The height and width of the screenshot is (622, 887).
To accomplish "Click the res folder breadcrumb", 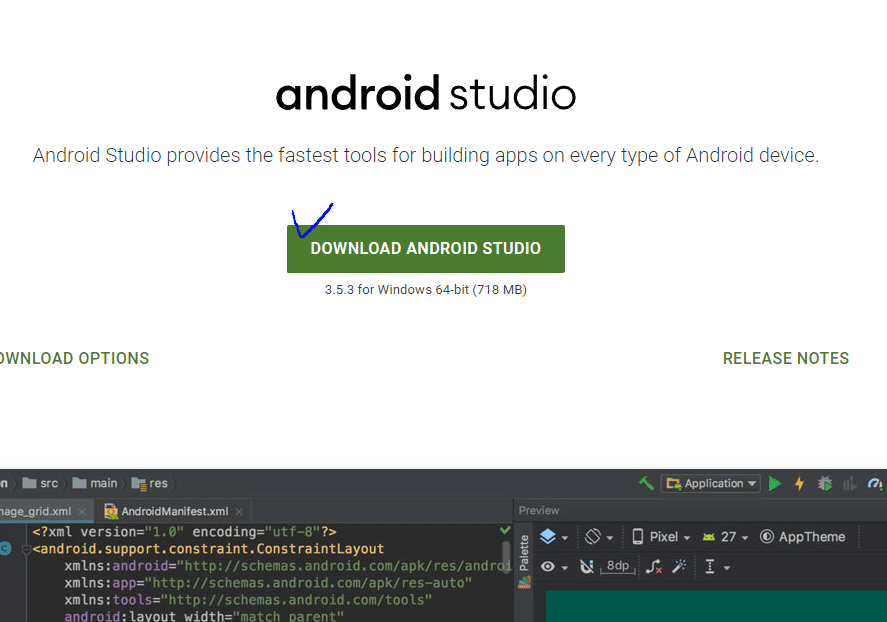I will (x=150, y=483).
